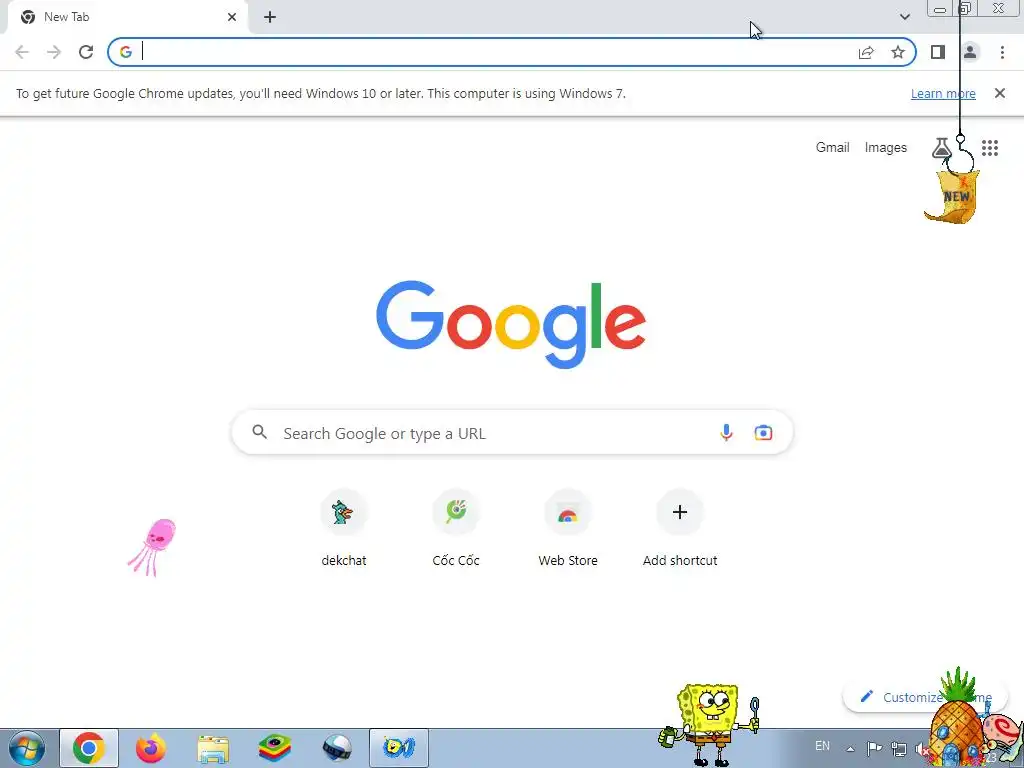1024x768 pixels.
Task: Open the Images link
Action: pyautogui.click(x=886, y=148)
